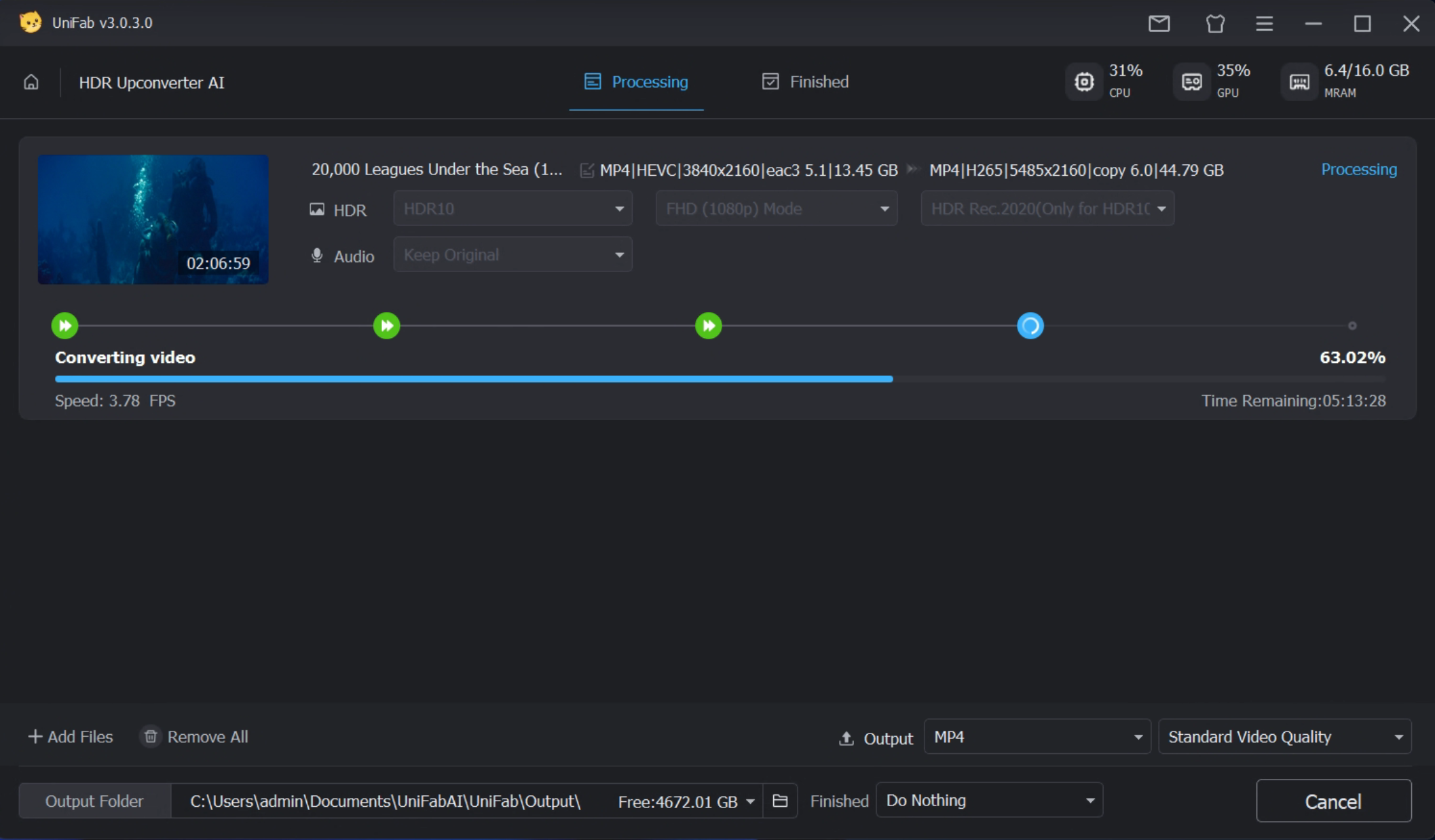The width and height of the screenshot is (1435, 840).
Task: Click the shirt skin theme icon
Action: click(1215, 23)
